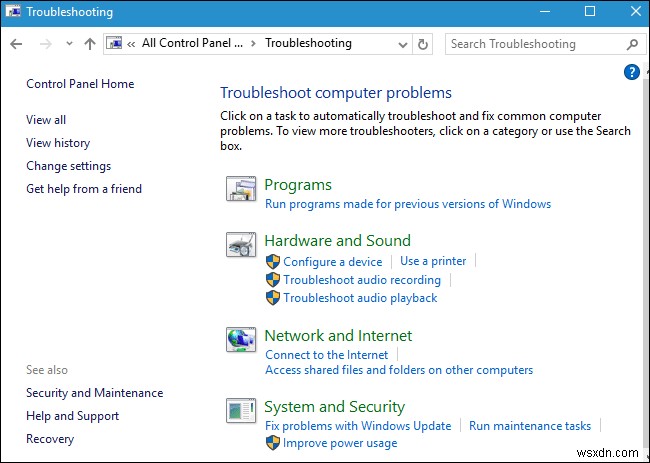
Task: Minimize the Troubleshooting window
Action: (545, 12)
